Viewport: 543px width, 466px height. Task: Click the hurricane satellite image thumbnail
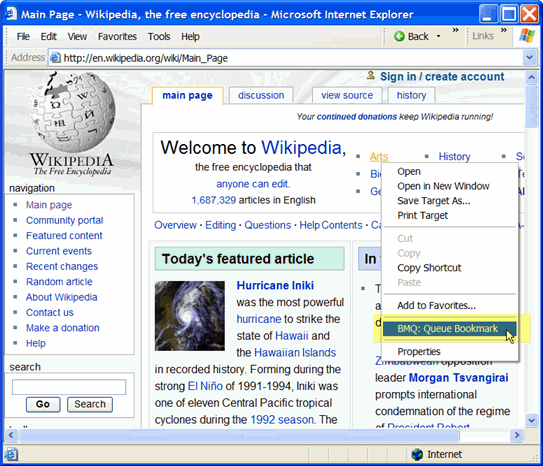[x=189, y=316]
